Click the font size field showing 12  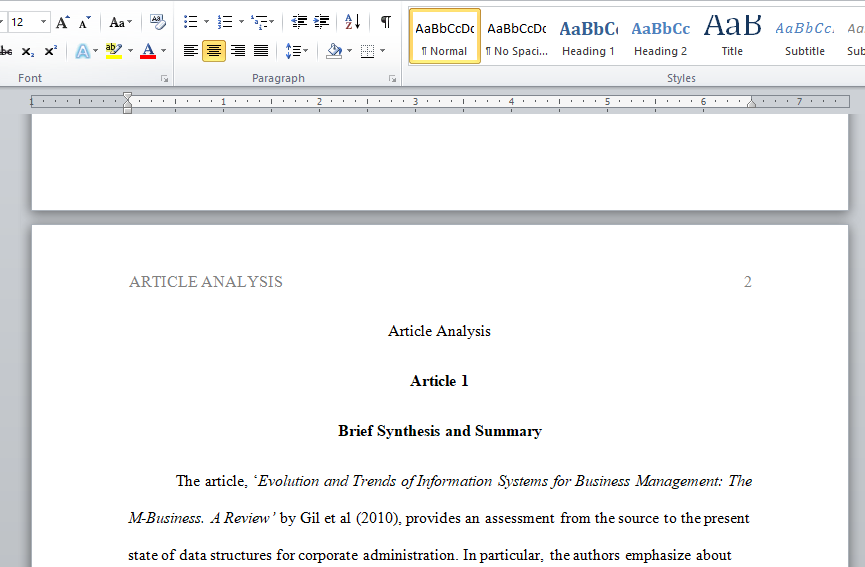[x=23, y=22]
